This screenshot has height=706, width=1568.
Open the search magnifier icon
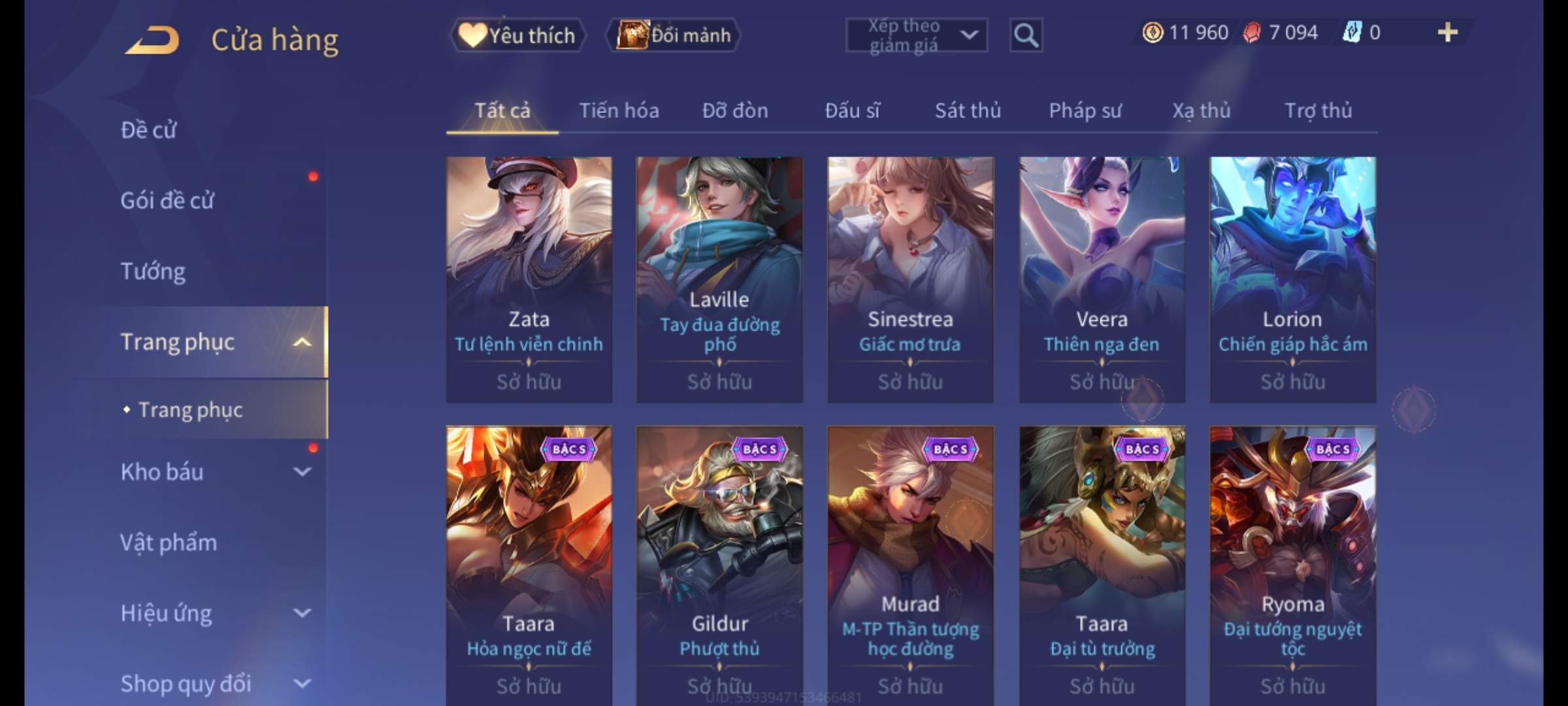(x=1026, y=35)
